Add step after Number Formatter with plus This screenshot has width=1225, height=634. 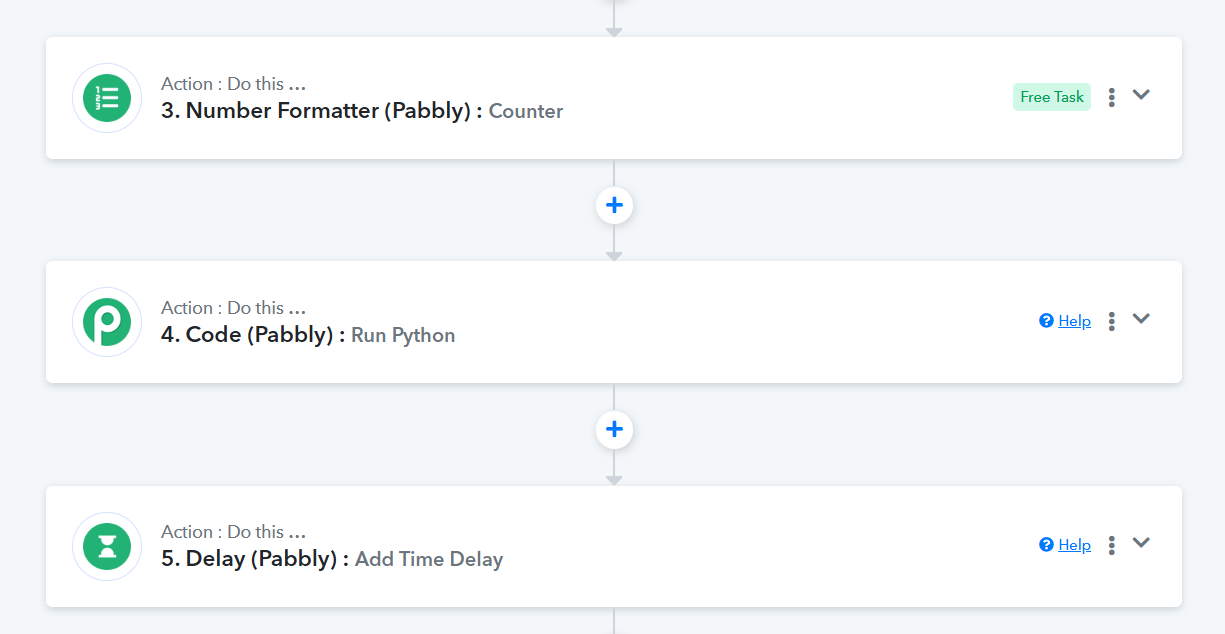(614, 205)
